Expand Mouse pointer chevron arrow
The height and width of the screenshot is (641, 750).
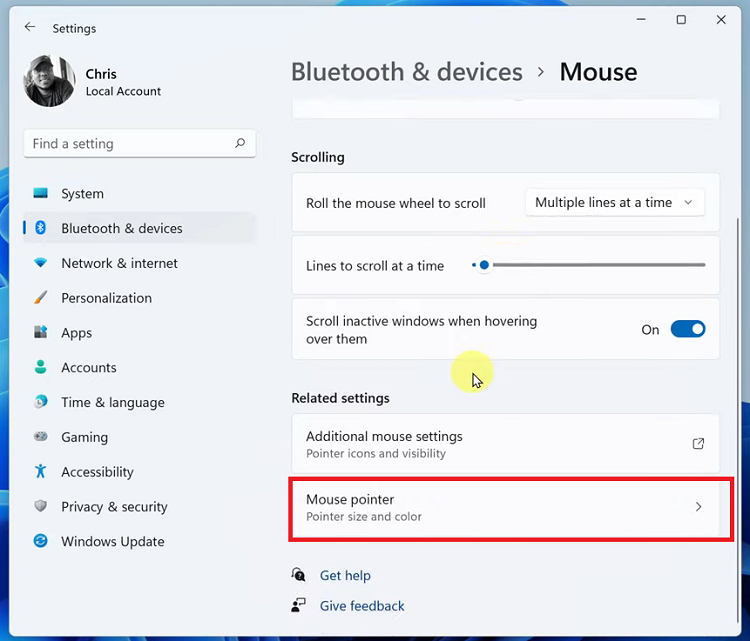tap(698, 507)
